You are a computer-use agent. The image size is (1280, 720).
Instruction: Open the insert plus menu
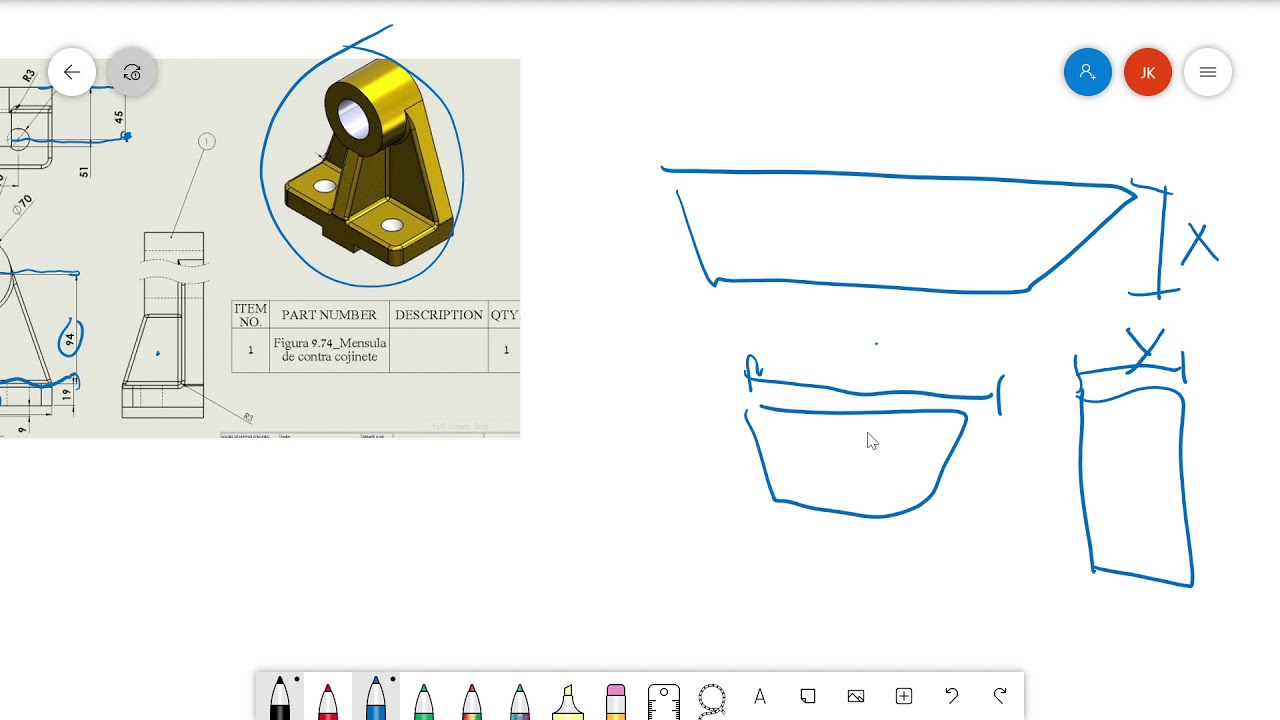click(904, 696)
